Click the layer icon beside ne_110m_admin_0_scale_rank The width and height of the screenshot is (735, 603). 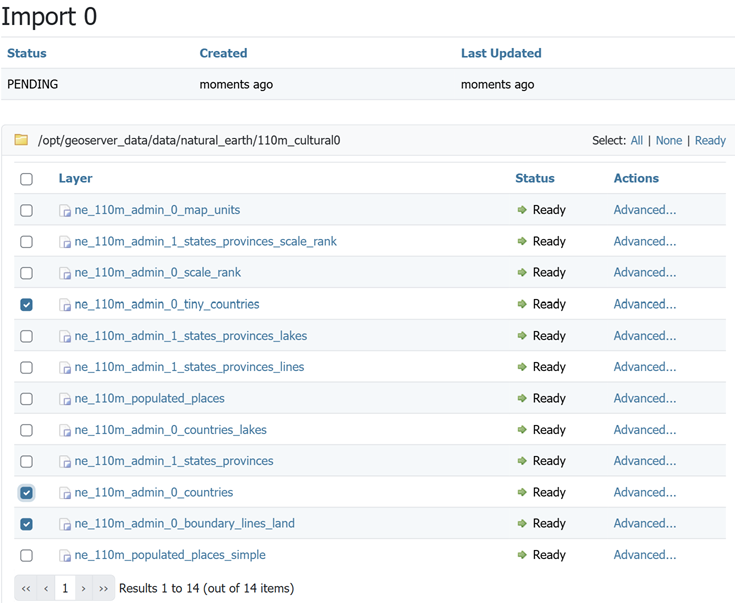tap(65, 273)
